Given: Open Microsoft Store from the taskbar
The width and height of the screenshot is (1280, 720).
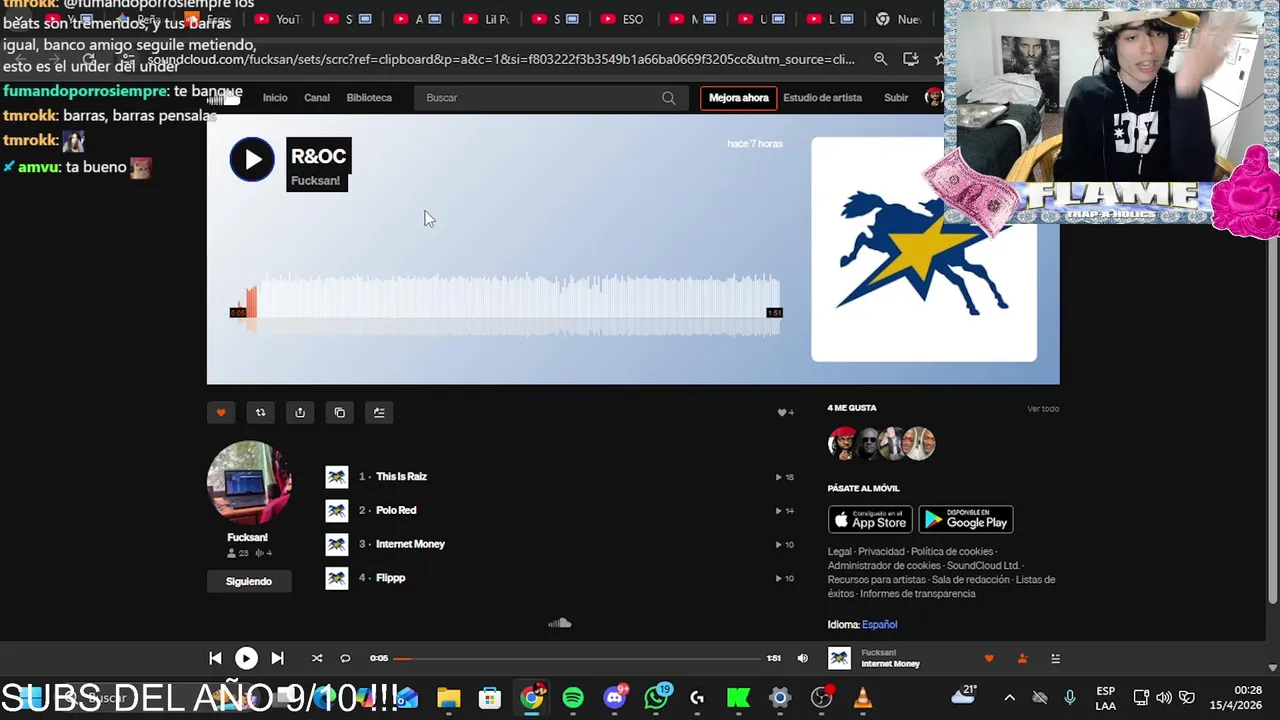Looking at the screenshot, I should pyautogui.click(x=490, y=698).
